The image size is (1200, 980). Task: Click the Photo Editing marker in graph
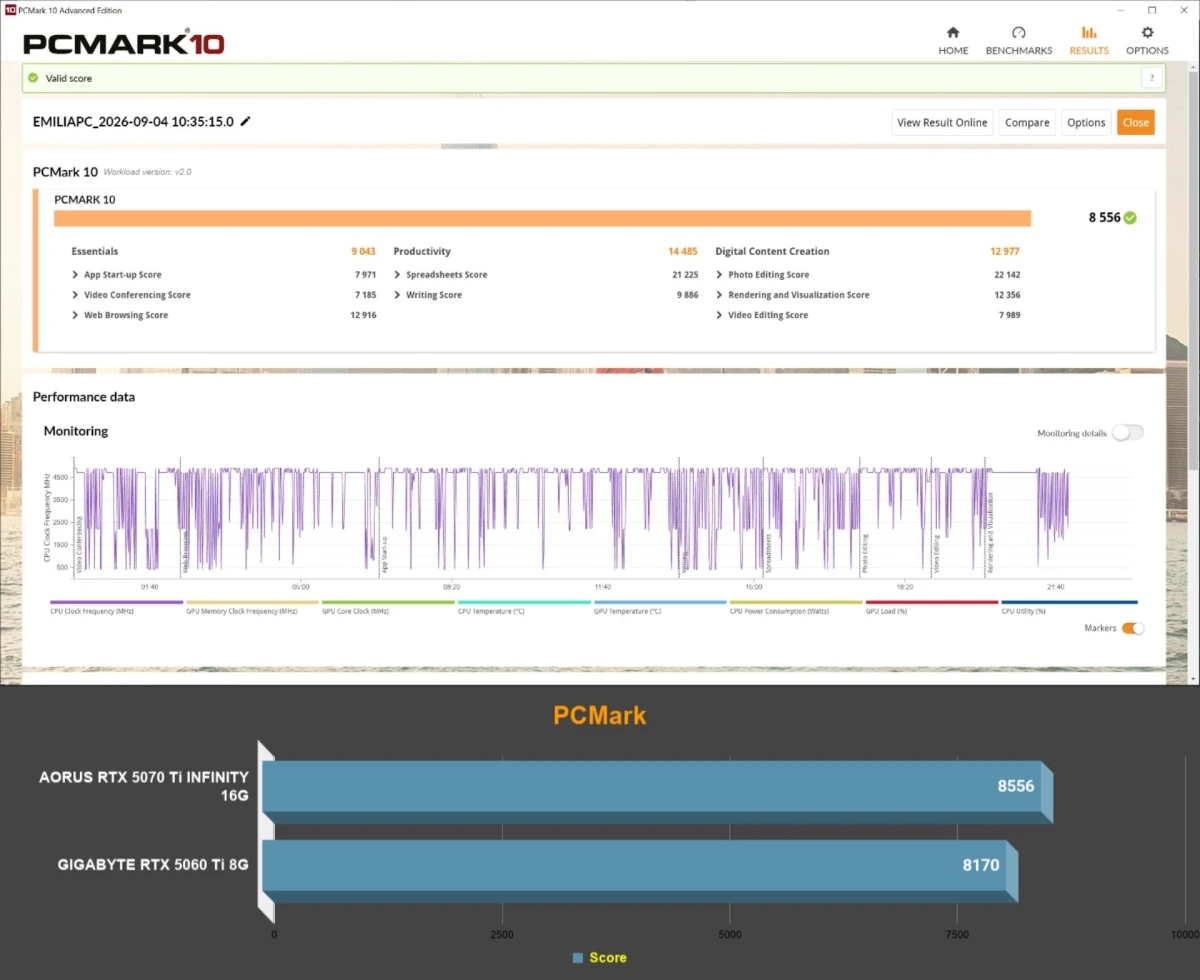click(865, 553)
